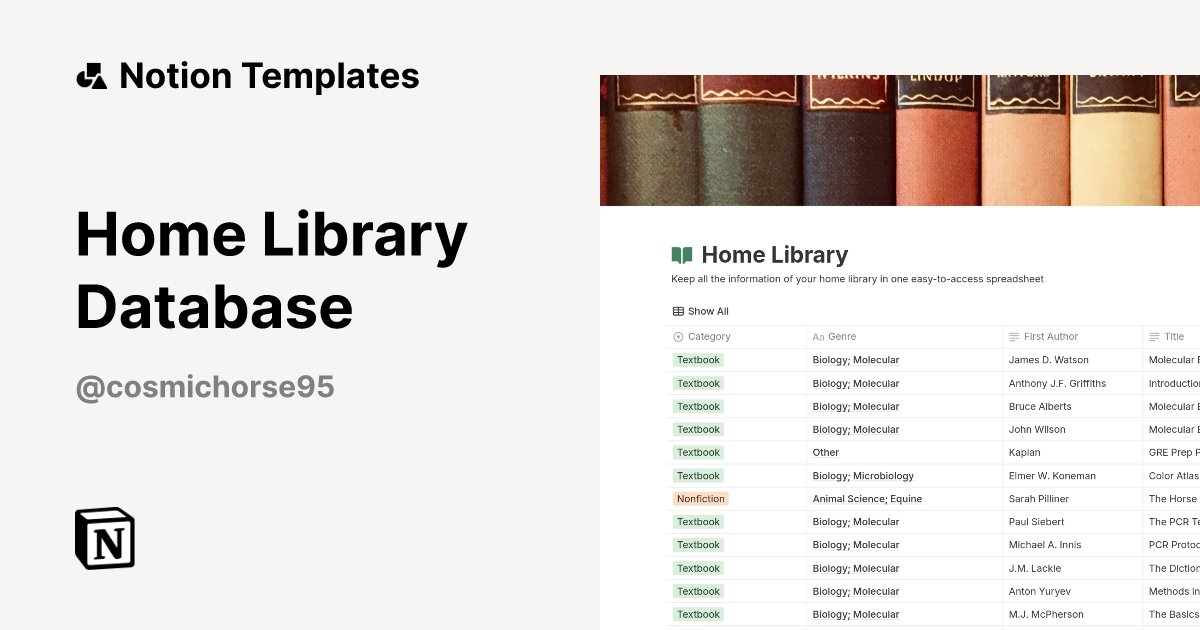Viewport: 1200px width, 630px height.
Task: Click the text icon beside the Title header
Action: tap(1155, 337)
